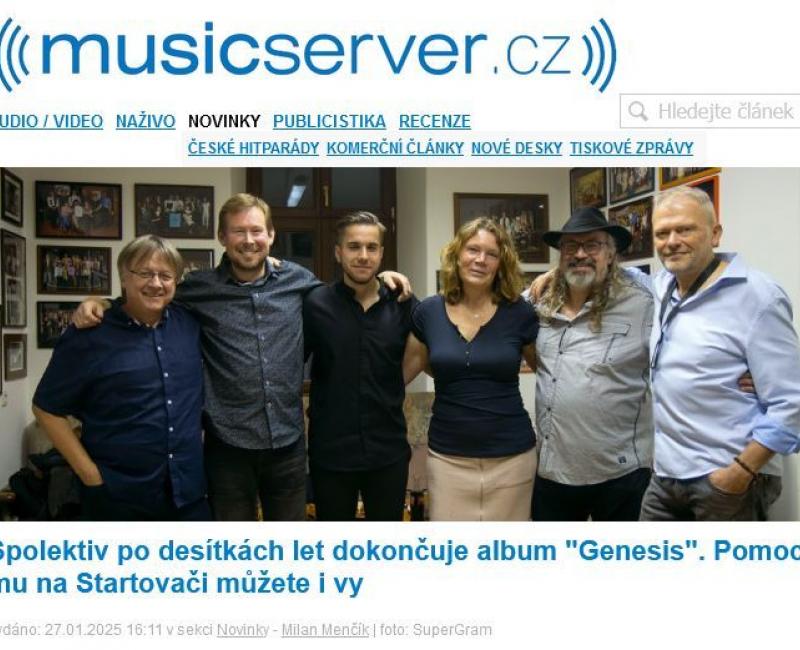
Task: Open the Publicistika section
Action: 329,121
